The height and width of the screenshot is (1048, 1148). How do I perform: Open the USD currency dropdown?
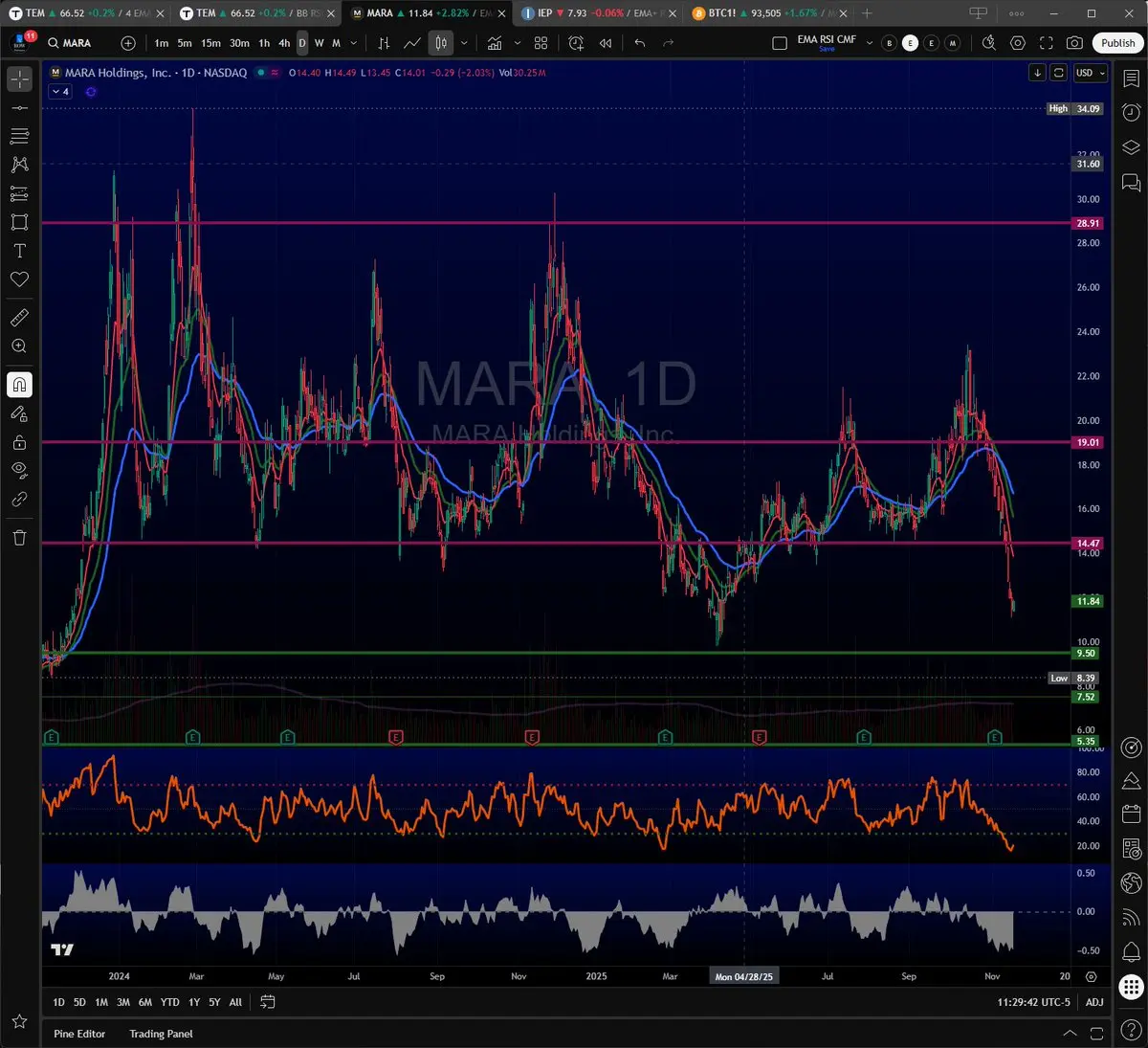[x=1090, y=73]
